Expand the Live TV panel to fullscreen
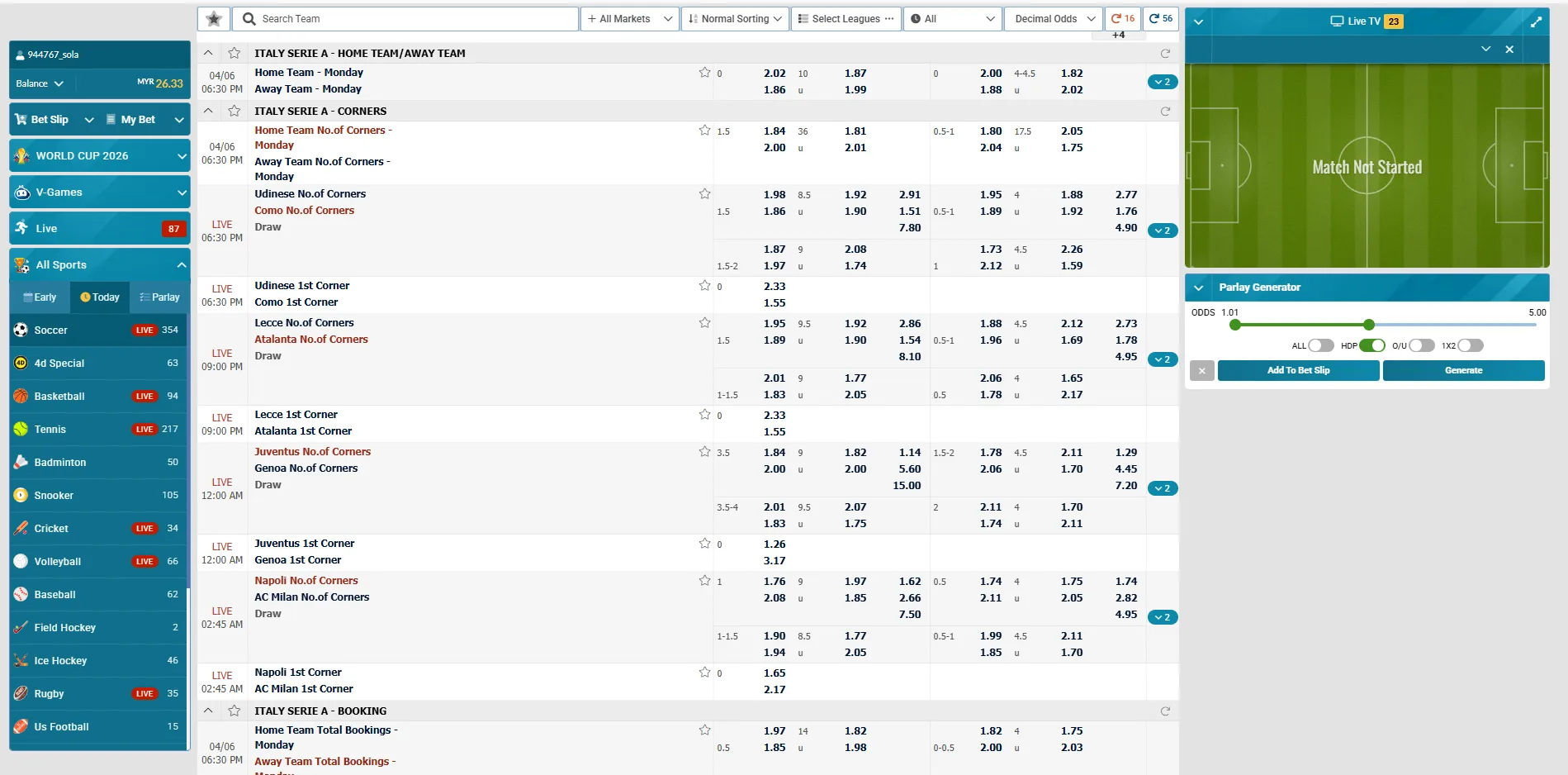 1536,21
